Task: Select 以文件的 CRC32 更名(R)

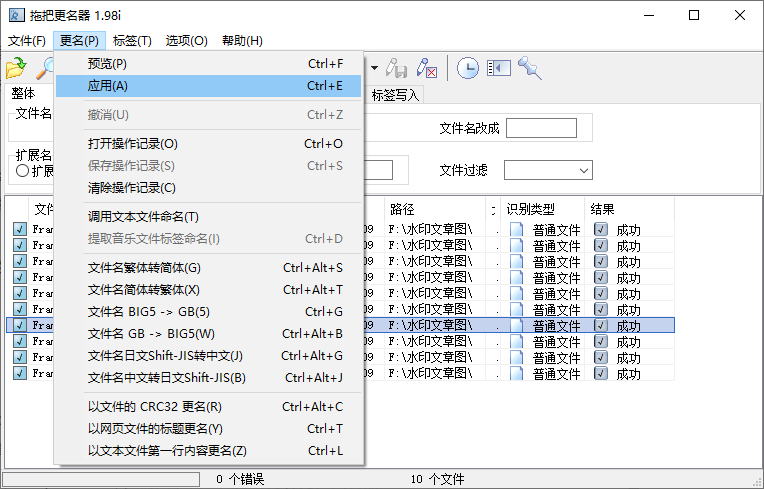Action: tap(209, 407)
